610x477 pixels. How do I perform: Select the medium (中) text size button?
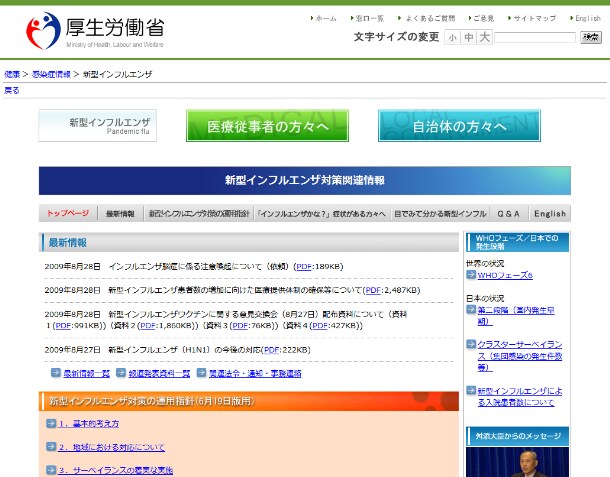468,37
